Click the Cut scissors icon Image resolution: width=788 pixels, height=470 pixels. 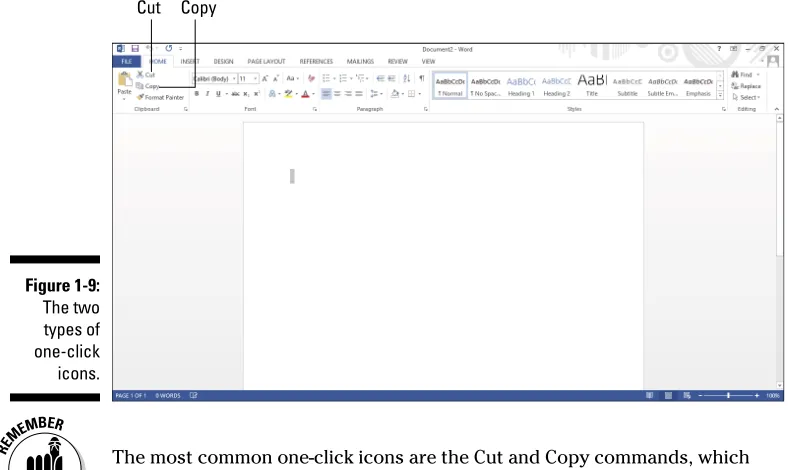[x=140, y=74]
